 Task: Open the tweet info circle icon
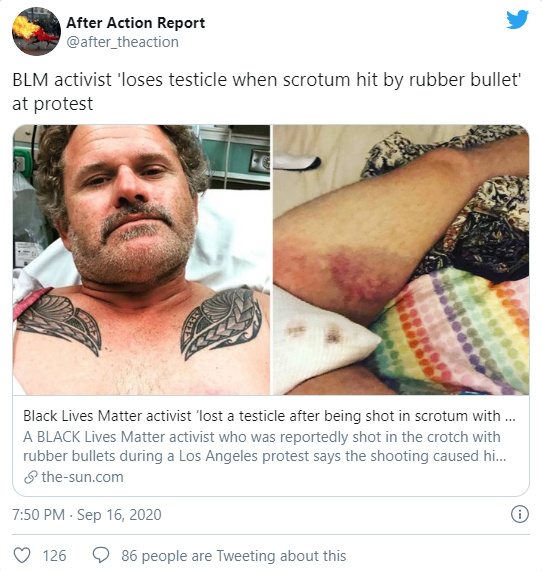pyautogui.click(x=520, y=515)
